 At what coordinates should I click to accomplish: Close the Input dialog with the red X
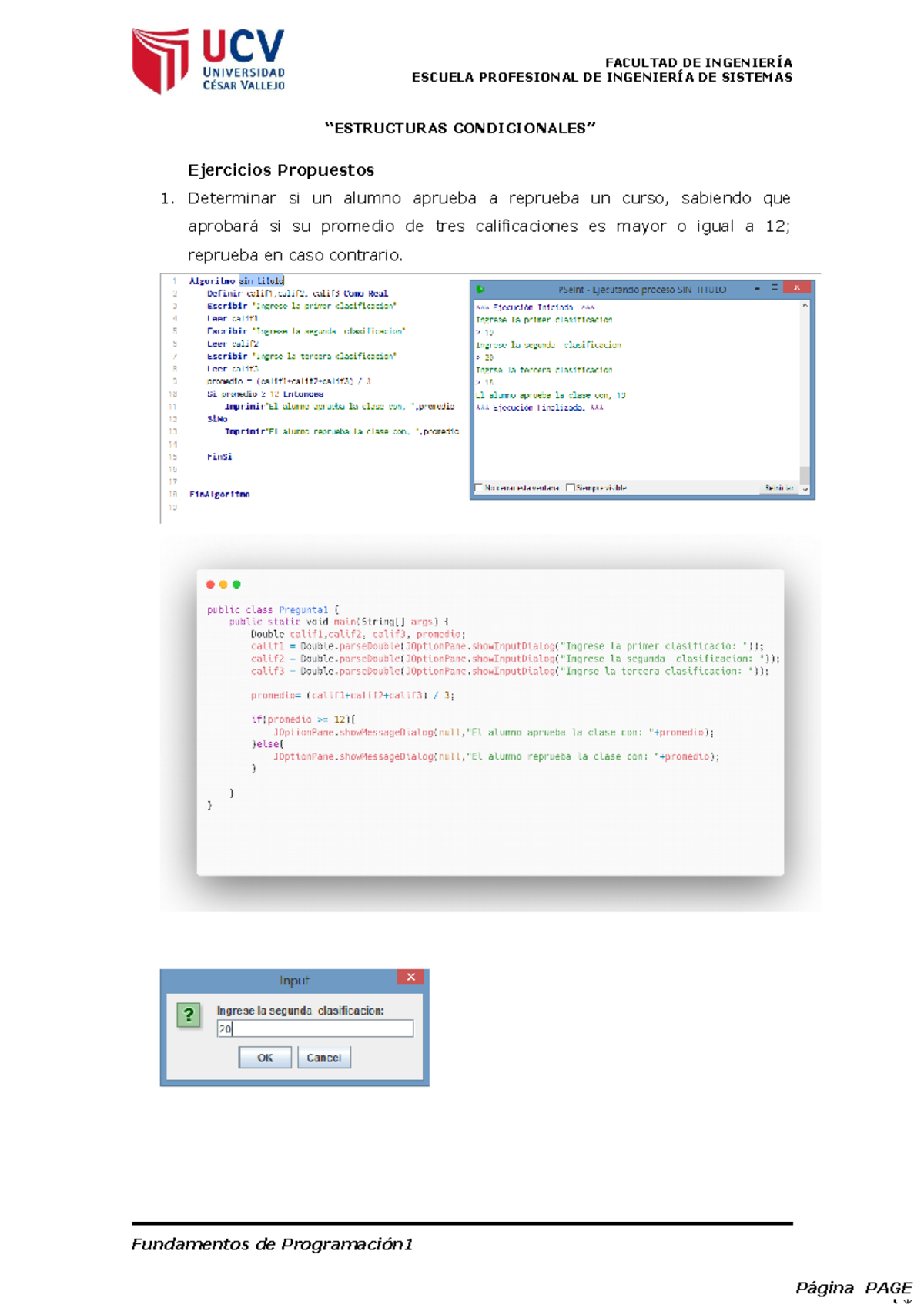point(411,977)
